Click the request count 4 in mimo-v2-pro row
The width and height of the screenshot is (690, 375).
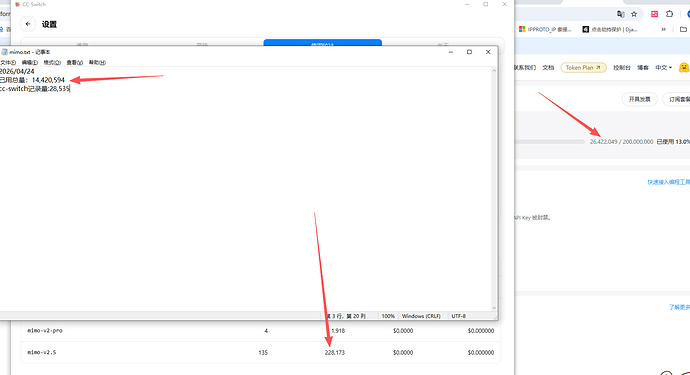click(x=266, y=331)
